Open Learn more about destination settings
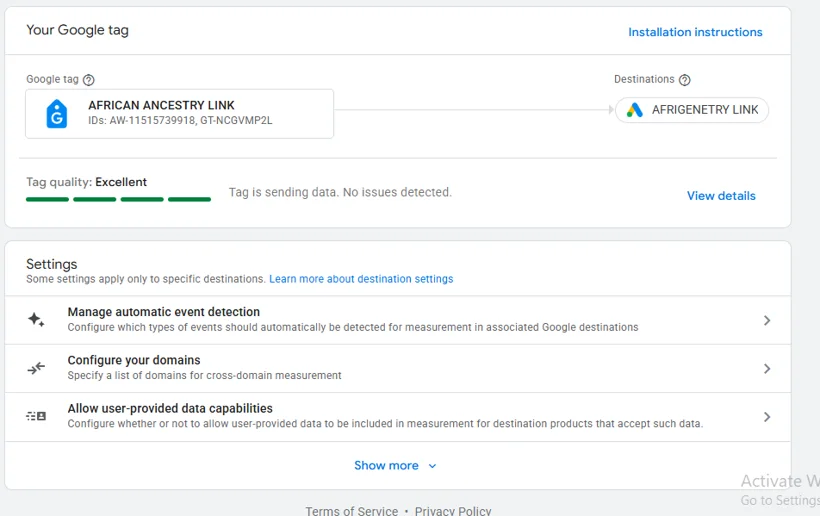Image resolution: width=820 pixels, height=516 pixels. [x=361, y=279]
